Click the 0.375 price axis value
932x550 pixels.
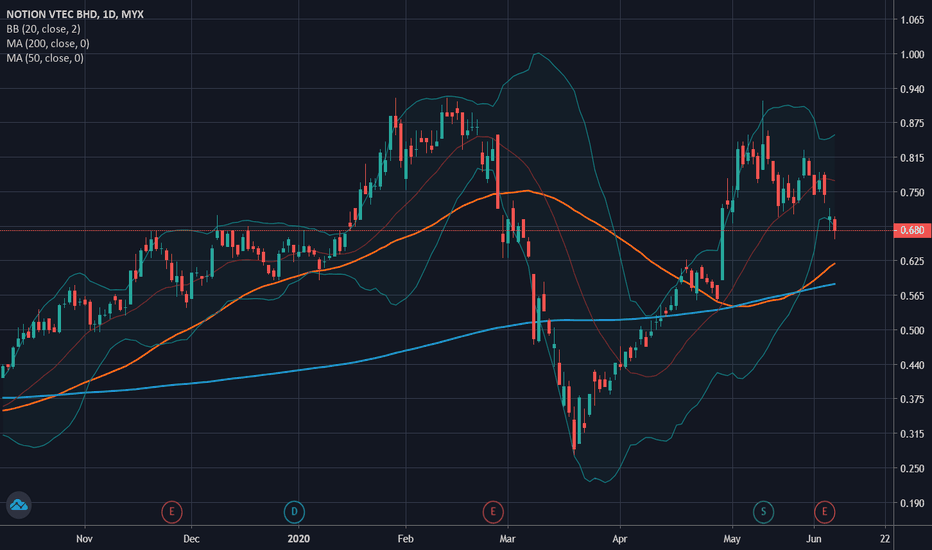[912, 400]
